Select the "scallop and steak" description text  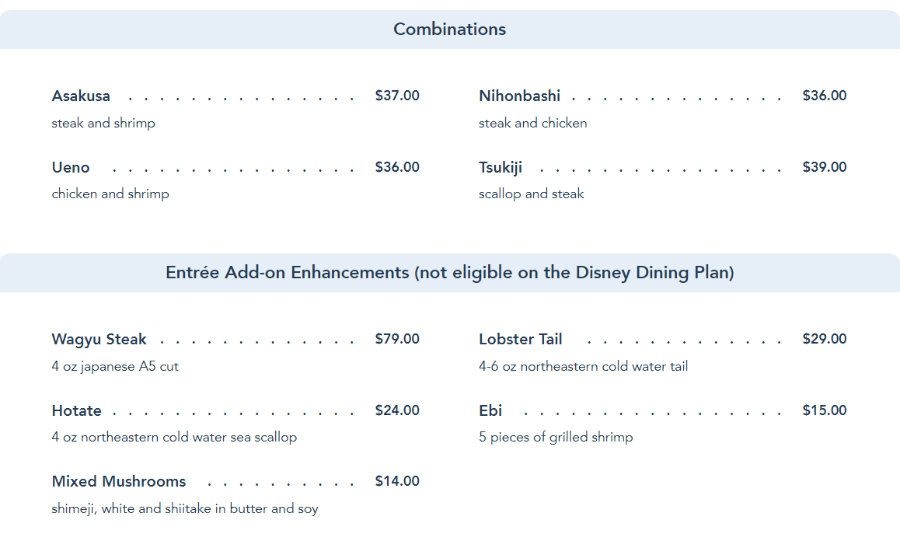pos(531,194)
